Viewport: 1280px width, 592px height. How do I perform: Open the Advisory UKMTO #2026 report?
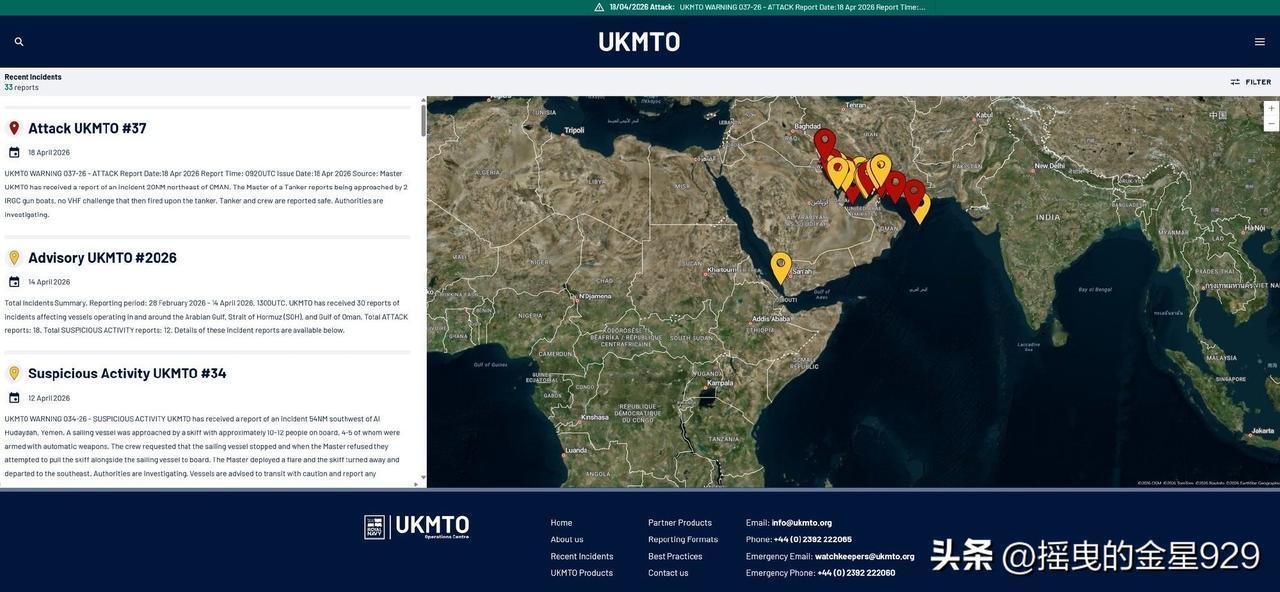[x=102, y=257]
